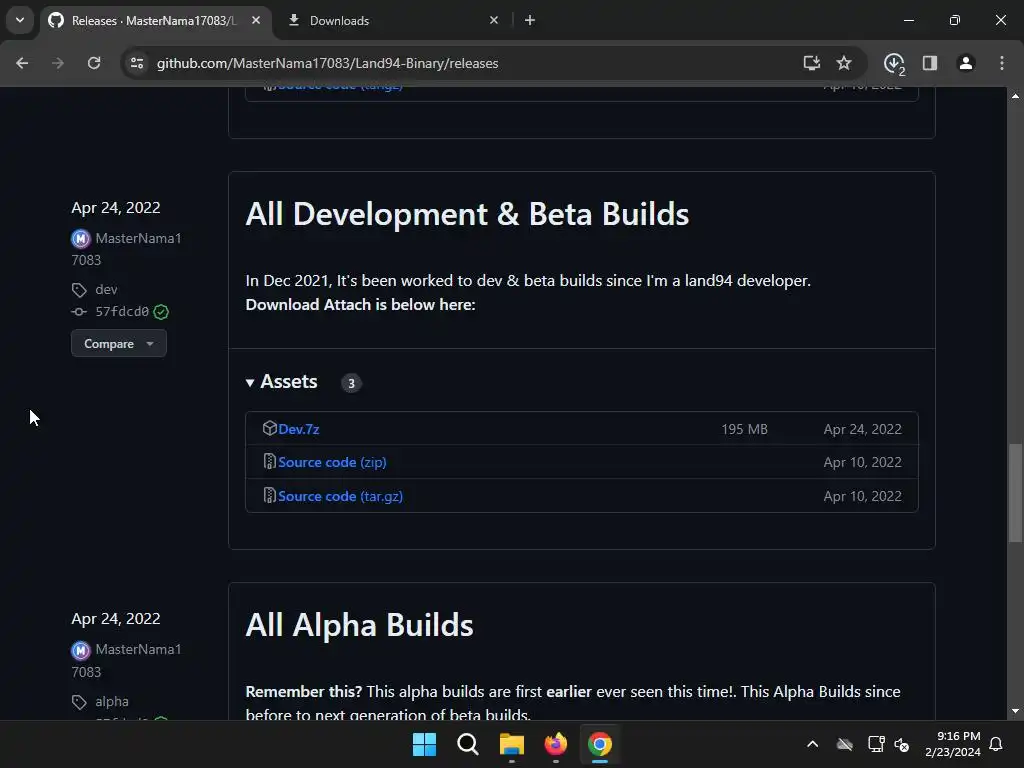Click the tag icon next to dev
This screenshot has height=768, width=1024.
click(x=79, y=290)
